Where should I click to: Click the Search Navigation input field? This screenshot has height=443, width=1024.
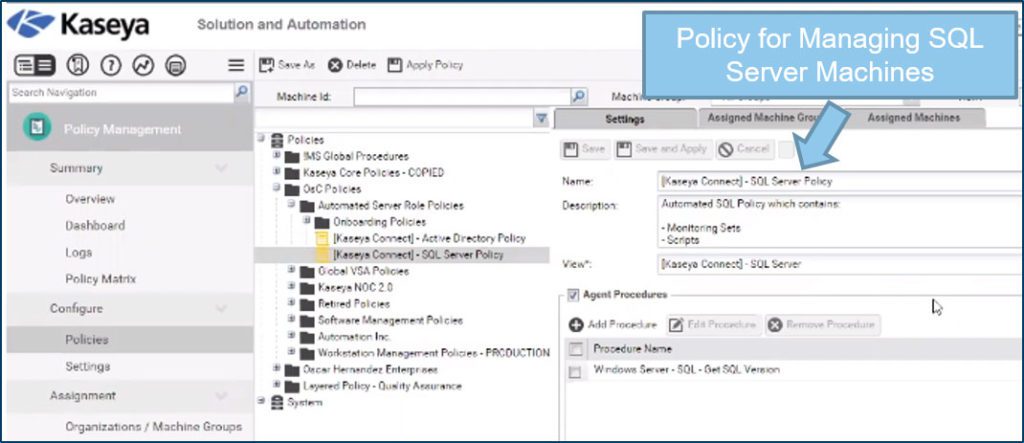tap(121, 93)
